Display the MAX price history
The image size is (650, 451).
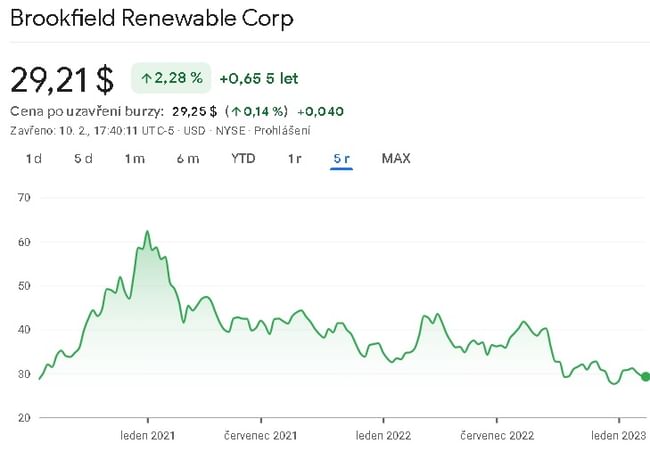click(x=396, y=158)
